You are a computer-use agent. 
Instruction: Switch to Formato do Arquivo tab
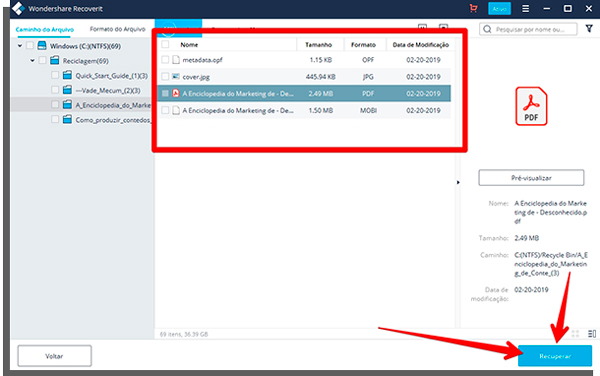pyautogui.click(x=117, y=29)
